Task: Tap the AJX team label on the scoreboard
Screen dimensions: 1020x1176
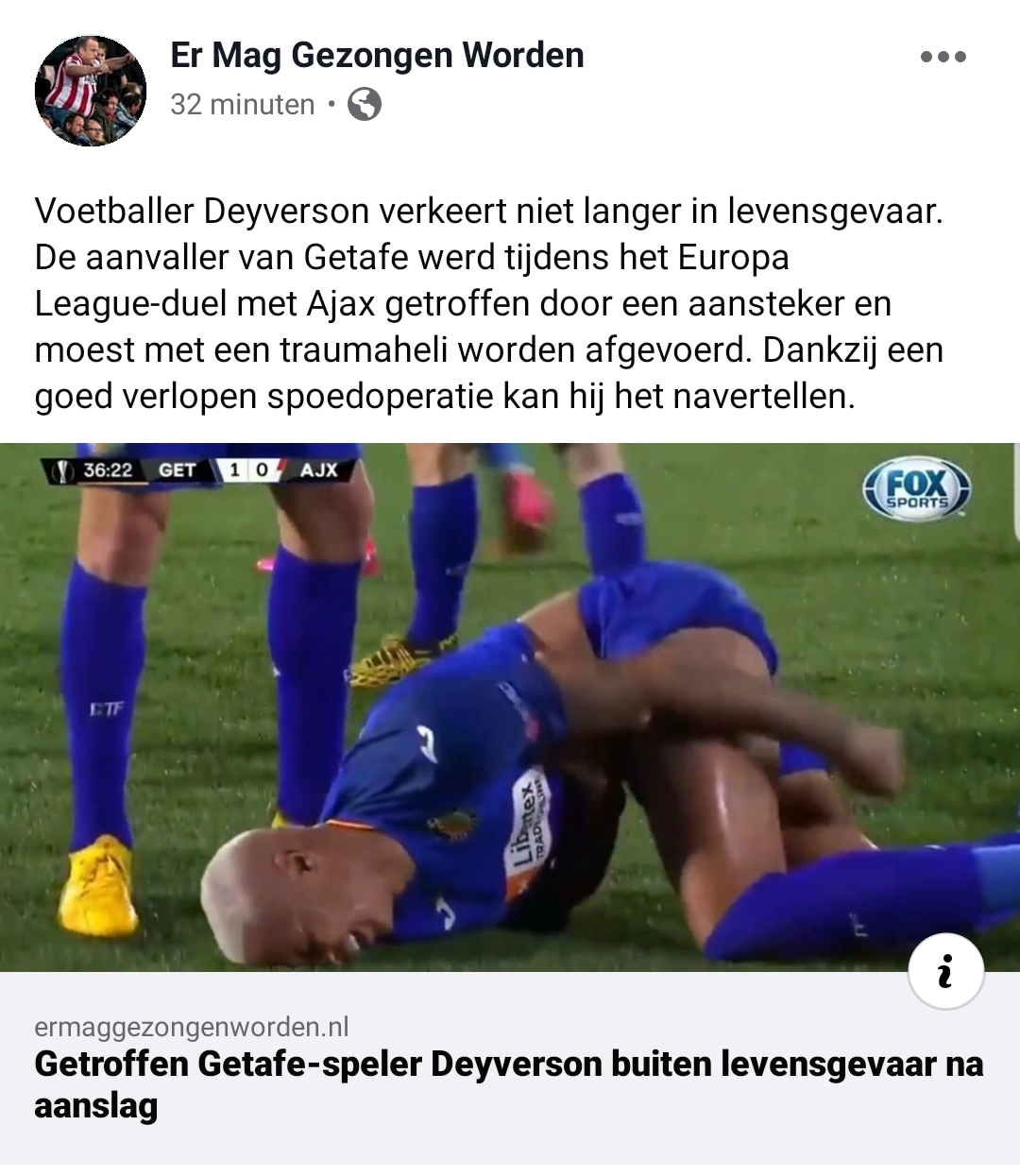Action: pyautogui.click(x=319, y=470)
